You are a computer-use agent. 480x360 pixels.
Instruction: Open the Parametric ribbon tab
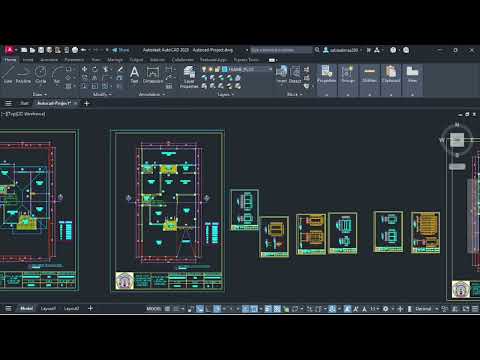74,60
